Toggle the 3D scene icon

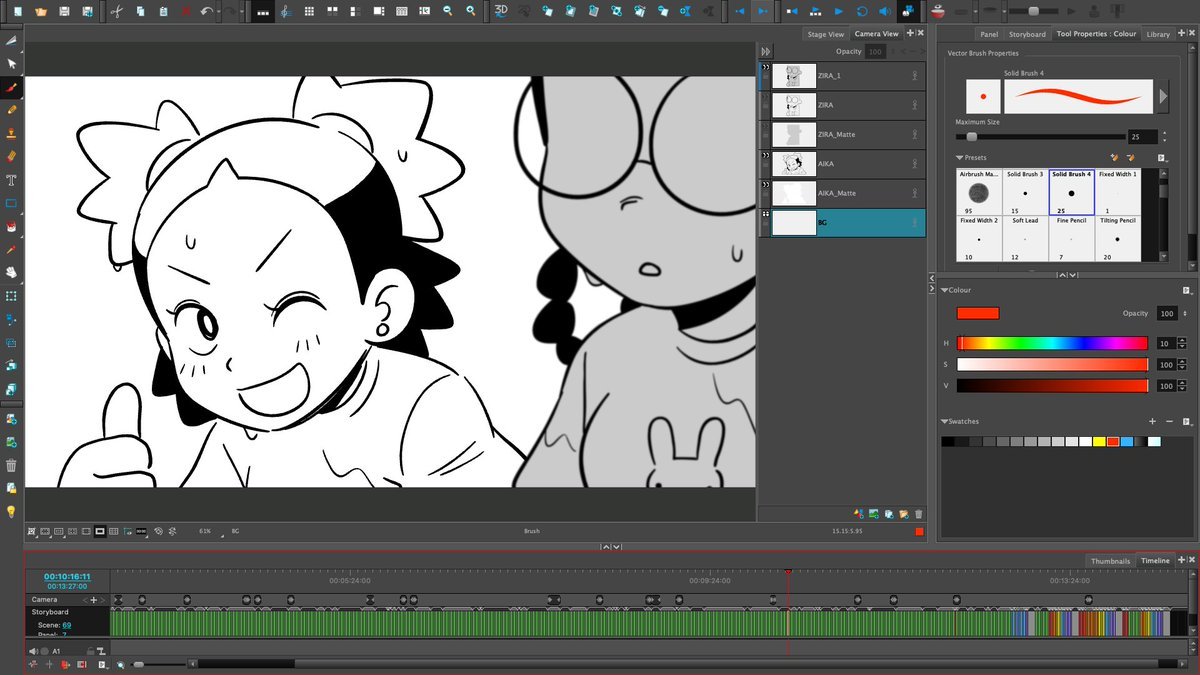coord(501,11)
